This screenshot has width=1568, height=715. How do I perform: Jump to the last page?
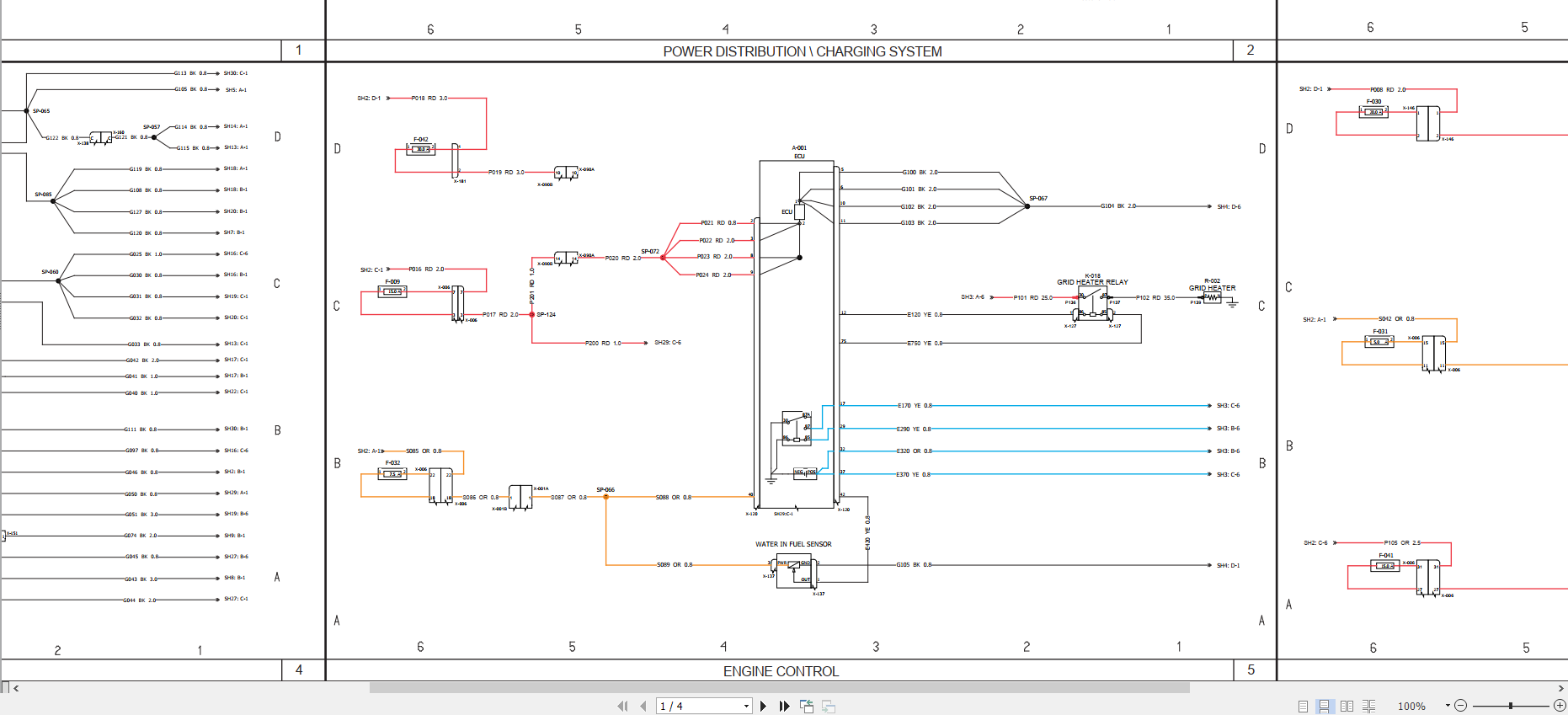(x=785, y=706)
